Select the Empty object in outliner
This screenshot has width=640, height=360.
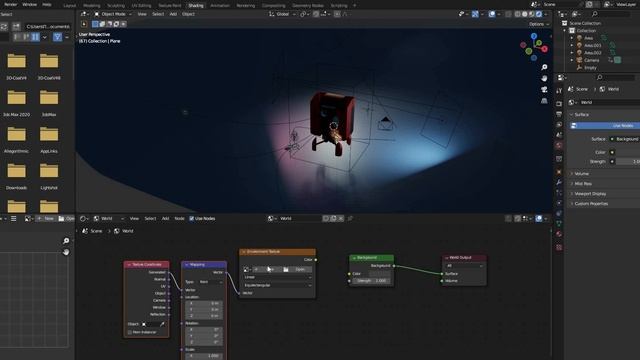click(590, 68)
